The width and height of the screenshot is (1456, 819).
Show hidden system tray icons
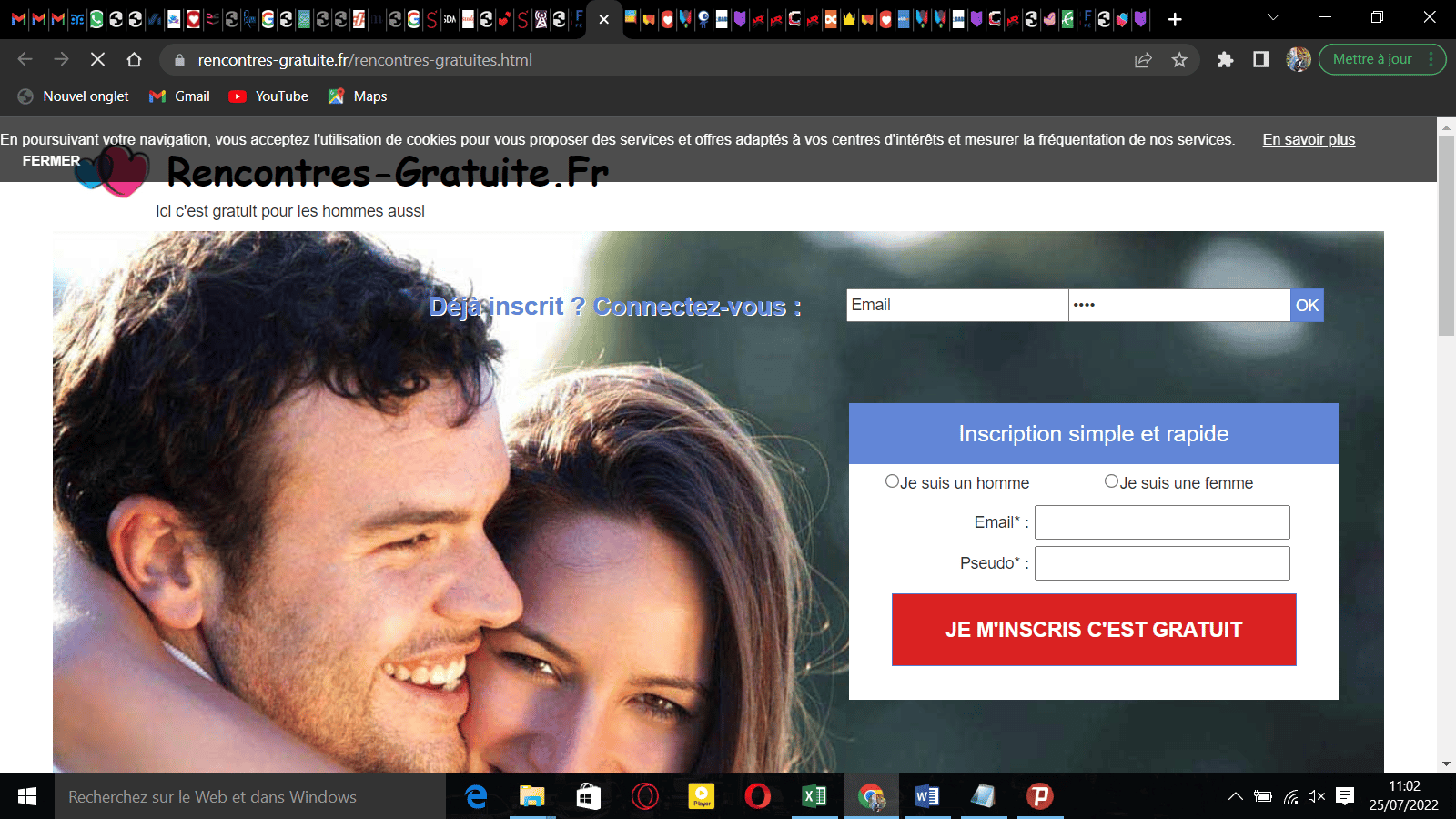[1235, 796]
